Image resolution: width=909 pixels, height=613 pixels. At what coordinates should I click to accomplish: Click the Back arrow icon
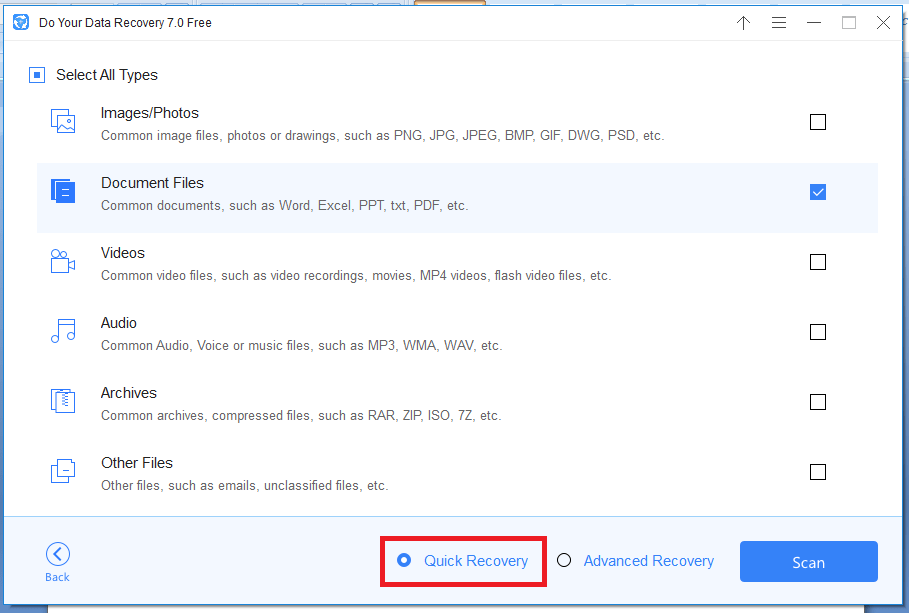58,554
